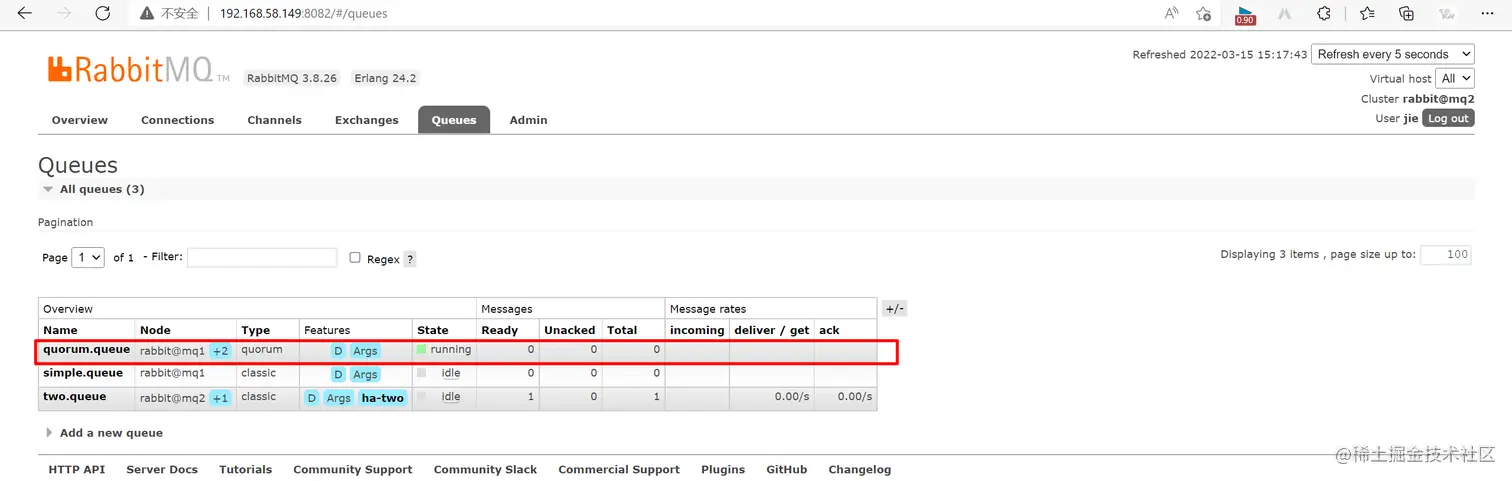Screen dimensions: 1512x481
Task: Click the +1 mirror badge on two.queue
Action: click(x=221, y=398)
